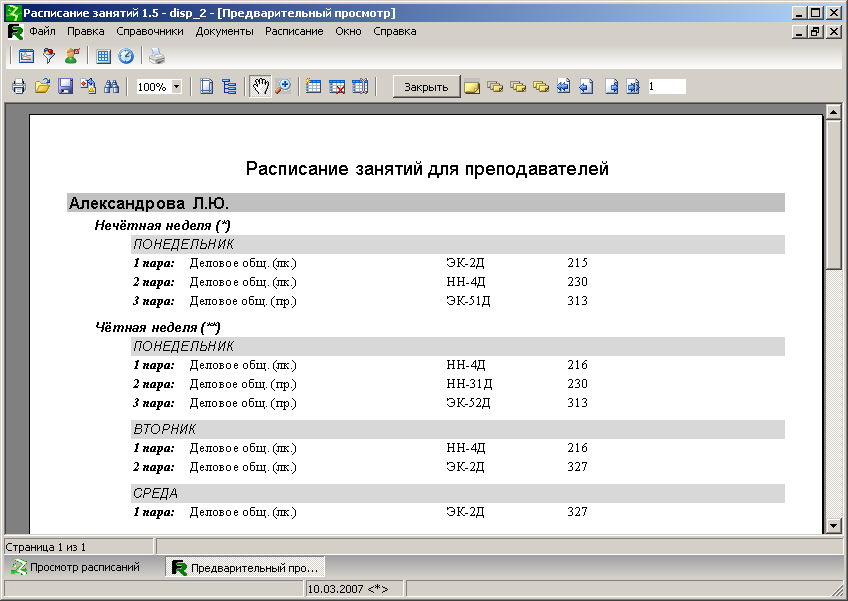Click the single yellow page view icon
This screenshot has height=601, width=848.
(x=472, y=87)
